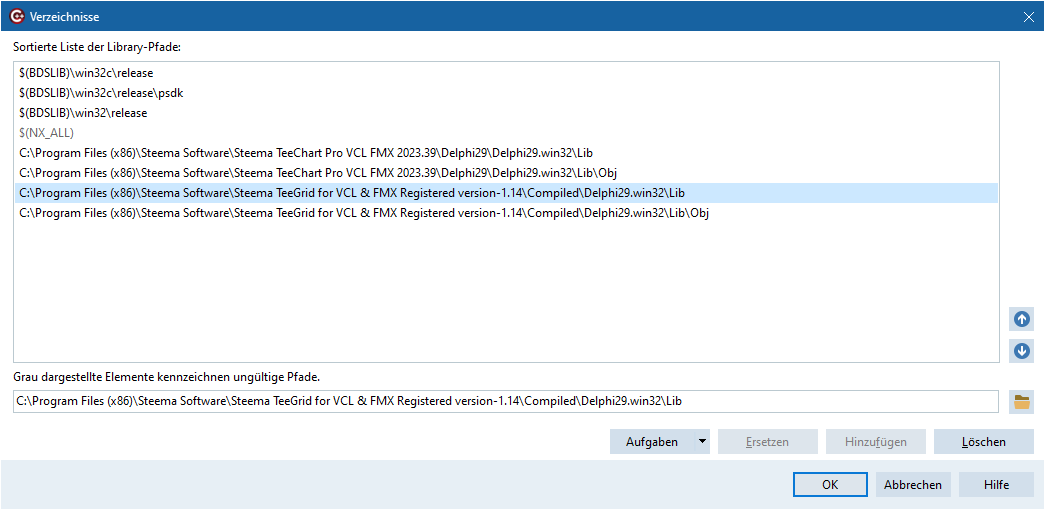The width and height of the screenshot is (1045, 510).
Task: Select $(BDSLIB)\win32c\release\psdk entry
Action: (506, 93)
